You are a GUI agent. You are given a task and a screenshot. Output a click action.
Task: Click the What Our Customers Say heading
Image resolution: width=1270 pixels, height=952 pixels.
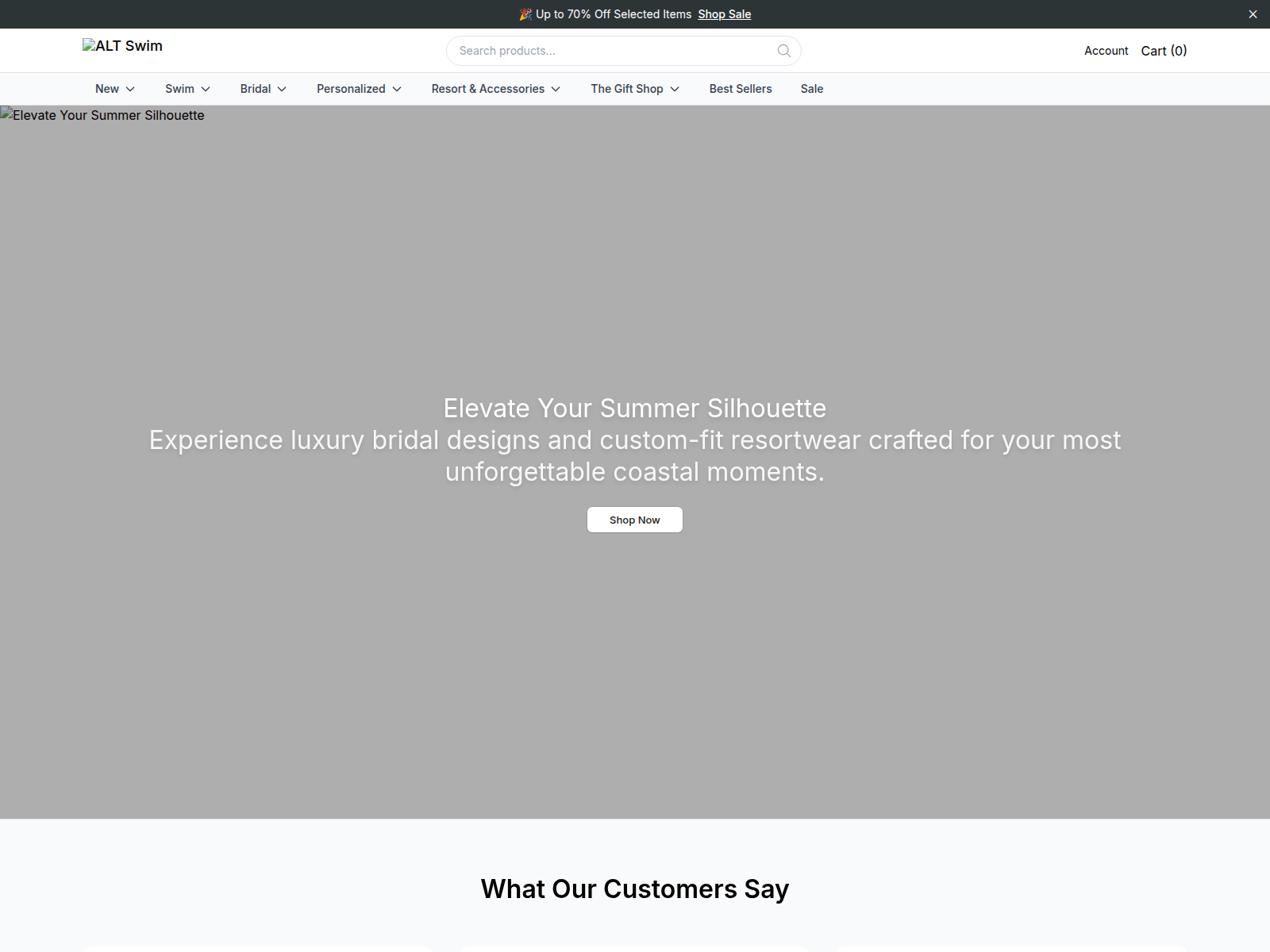click(x=635, y=889)
